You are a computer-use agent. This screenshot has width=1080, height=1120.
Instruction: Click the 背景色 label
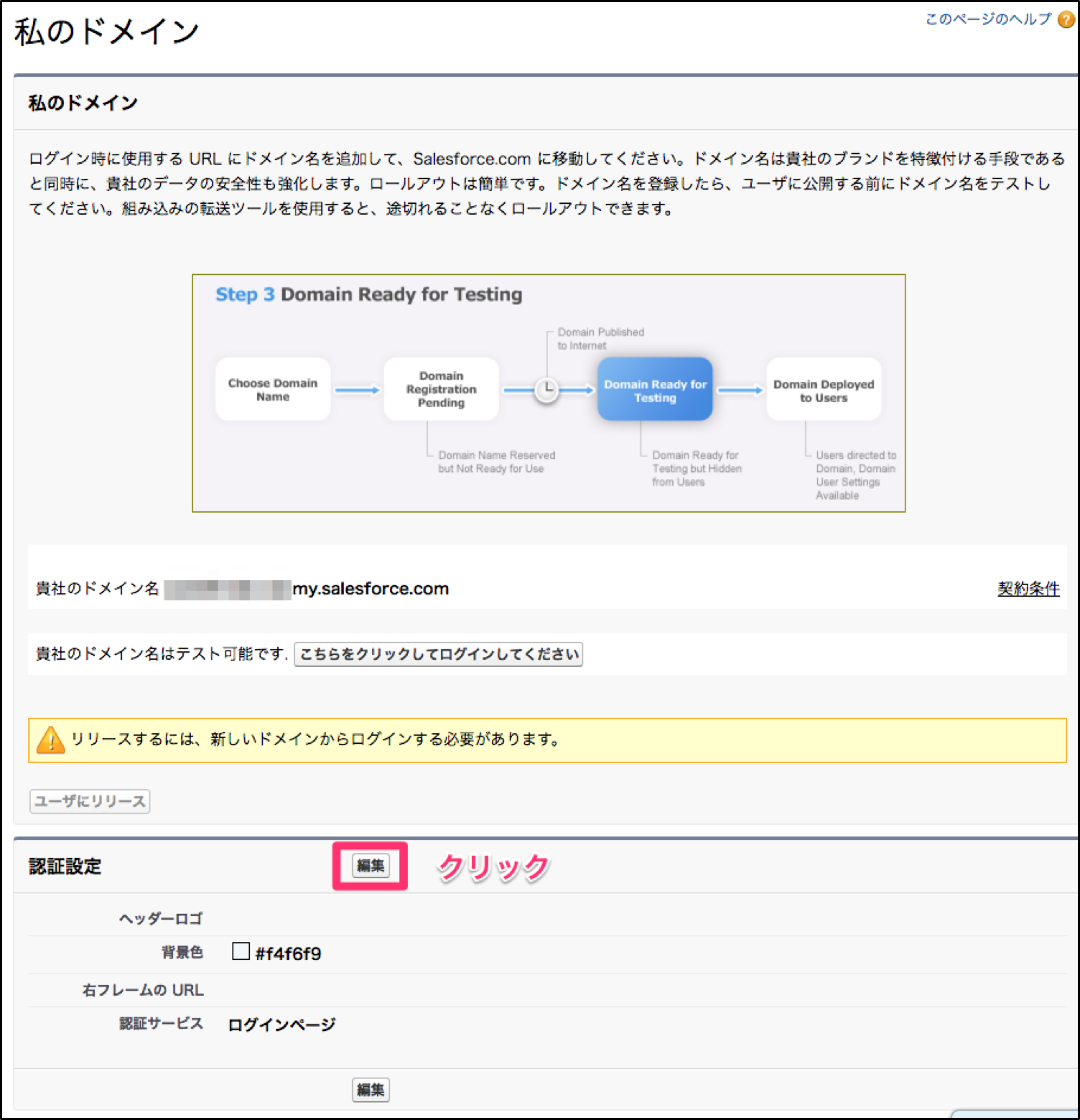[182, 953]
